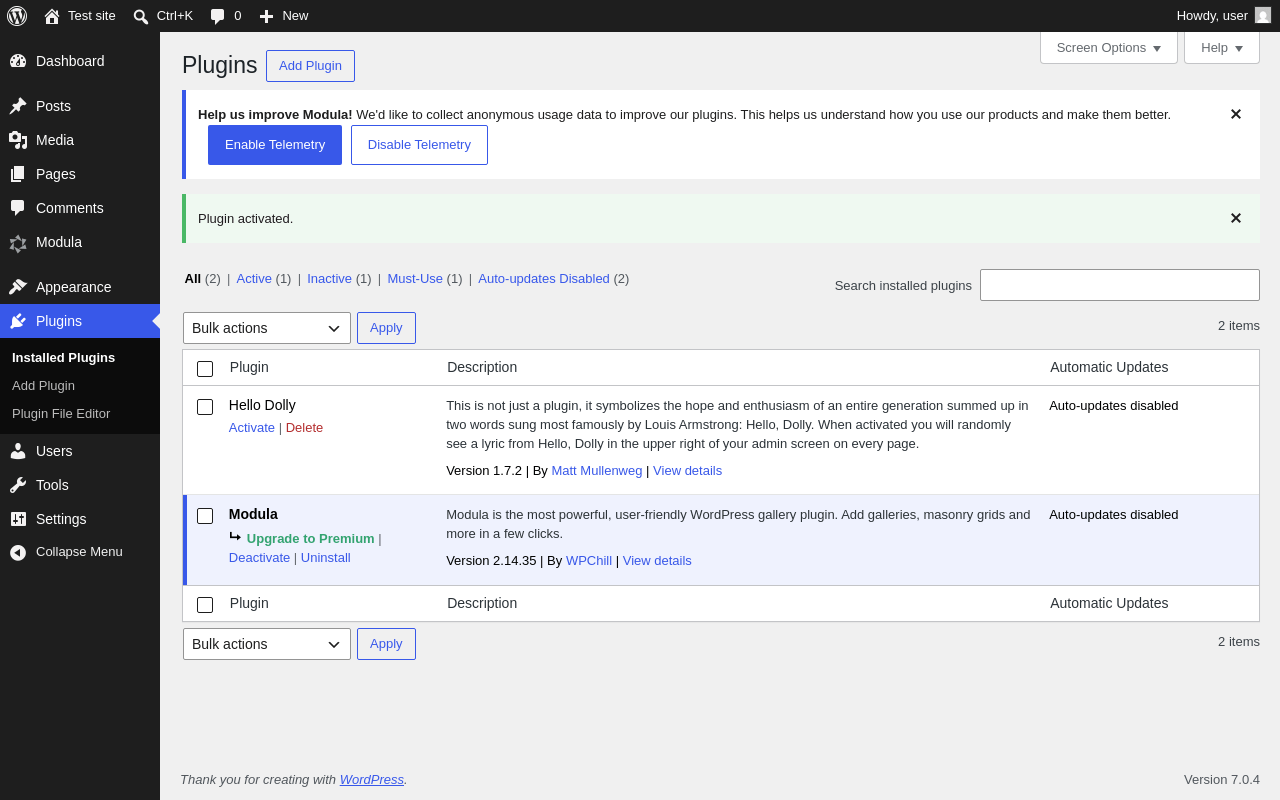Filter plugins by Active
Image resolution: width=1280 pixels, height=800 pixels.
coord(254,279)
